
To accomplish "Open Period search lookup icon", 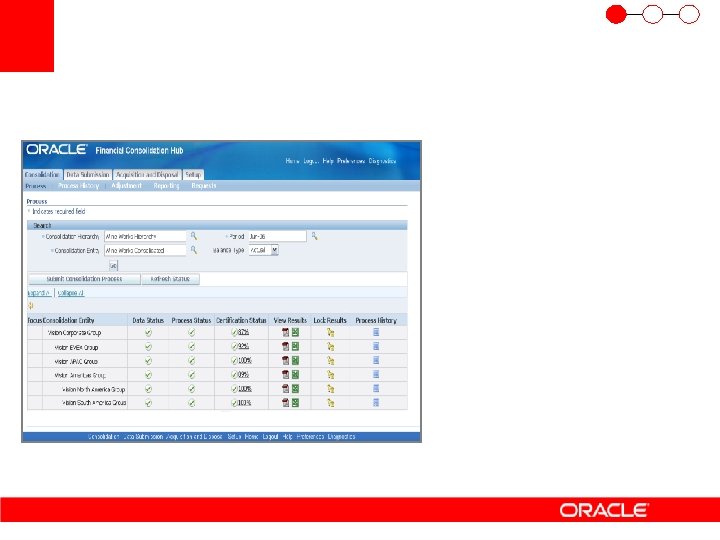I will click(315, 236).
